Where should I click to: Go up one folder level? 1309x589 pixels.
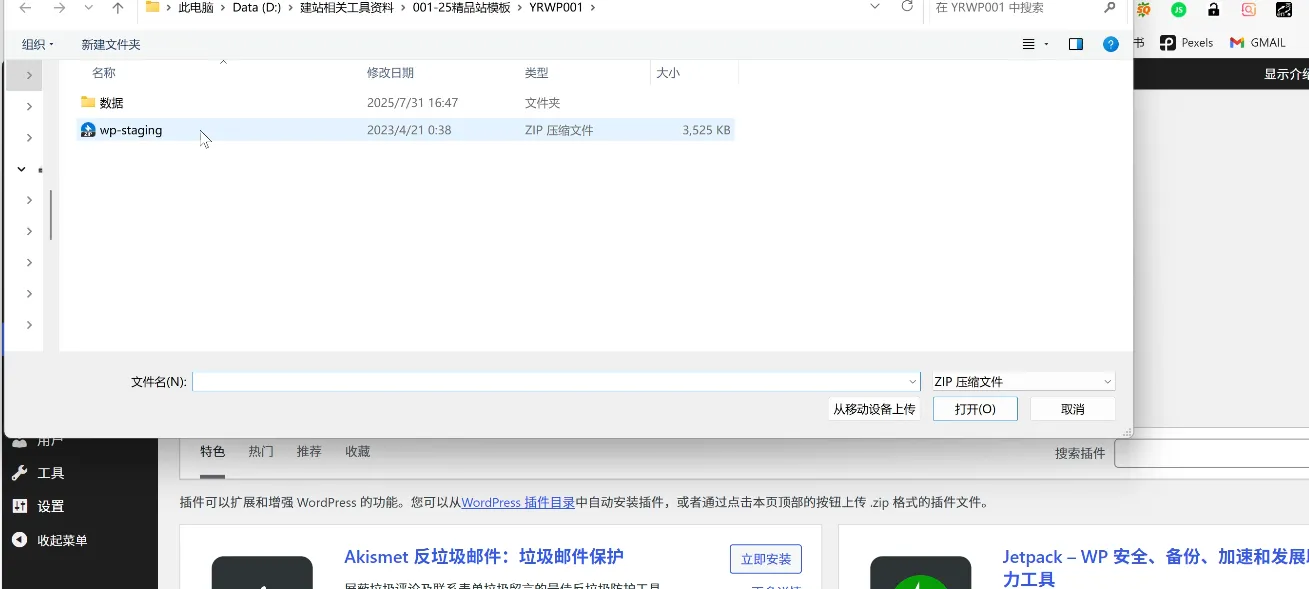point(118,8)
